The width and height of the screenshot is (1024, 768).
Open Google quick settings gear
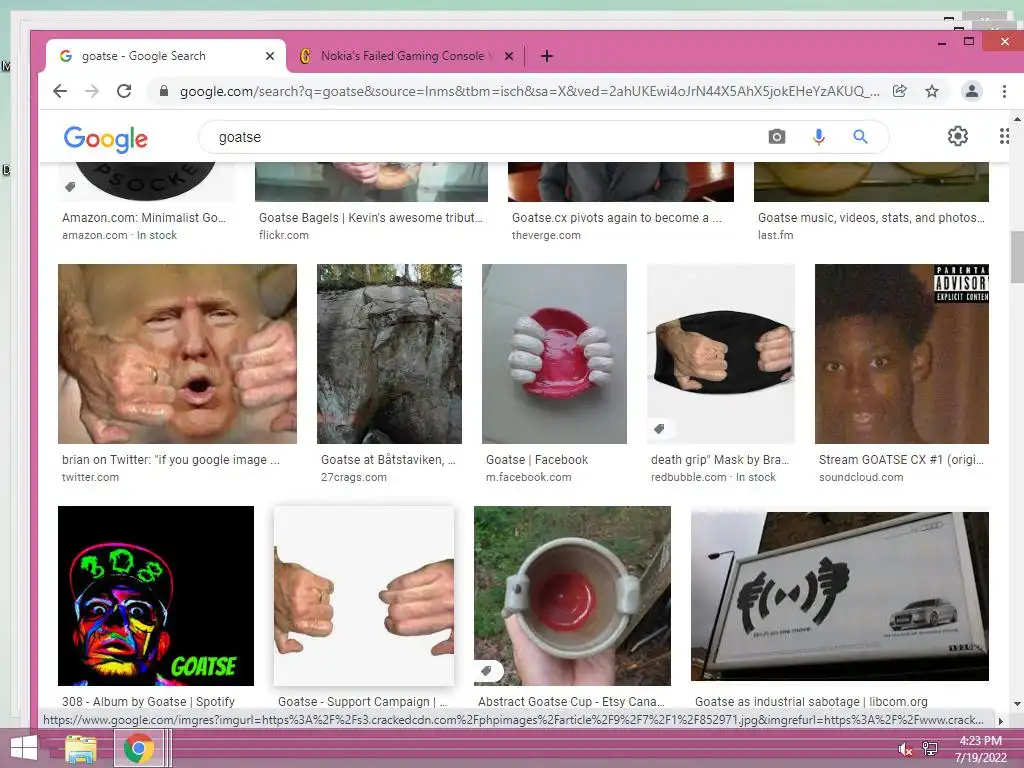[x=957, y=136]
